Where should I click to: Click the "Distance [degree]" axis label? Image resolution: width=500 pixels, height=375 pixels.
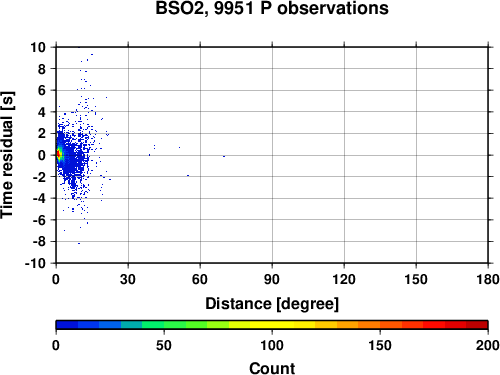pos(272,304)
